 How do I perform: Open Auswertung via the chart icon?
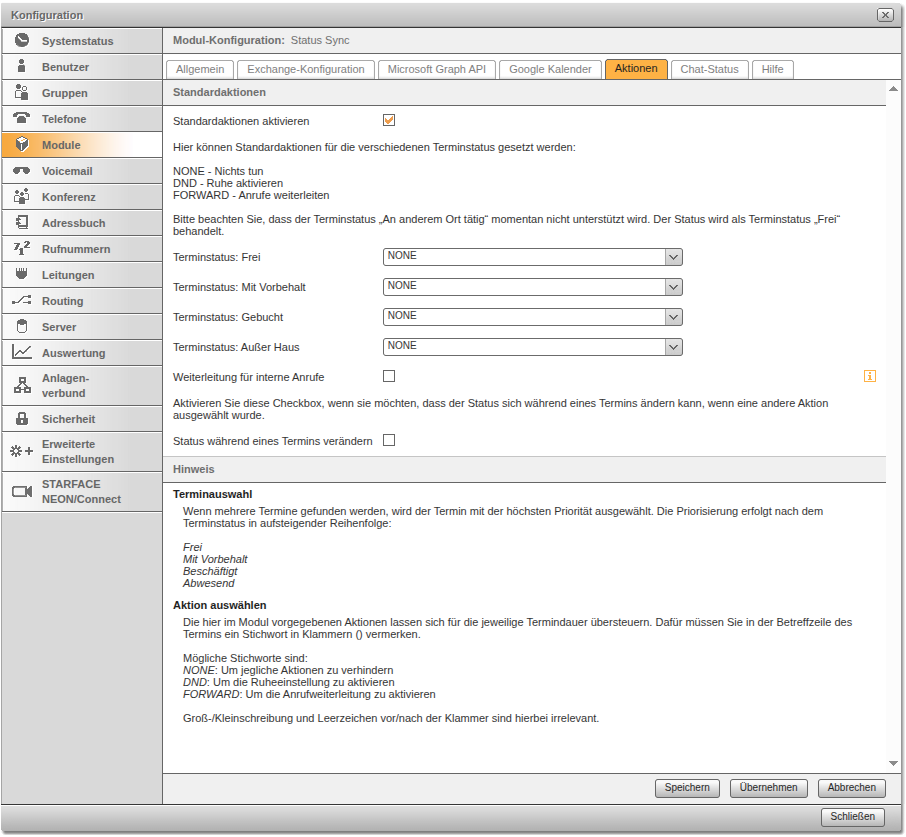click(22, 353)
